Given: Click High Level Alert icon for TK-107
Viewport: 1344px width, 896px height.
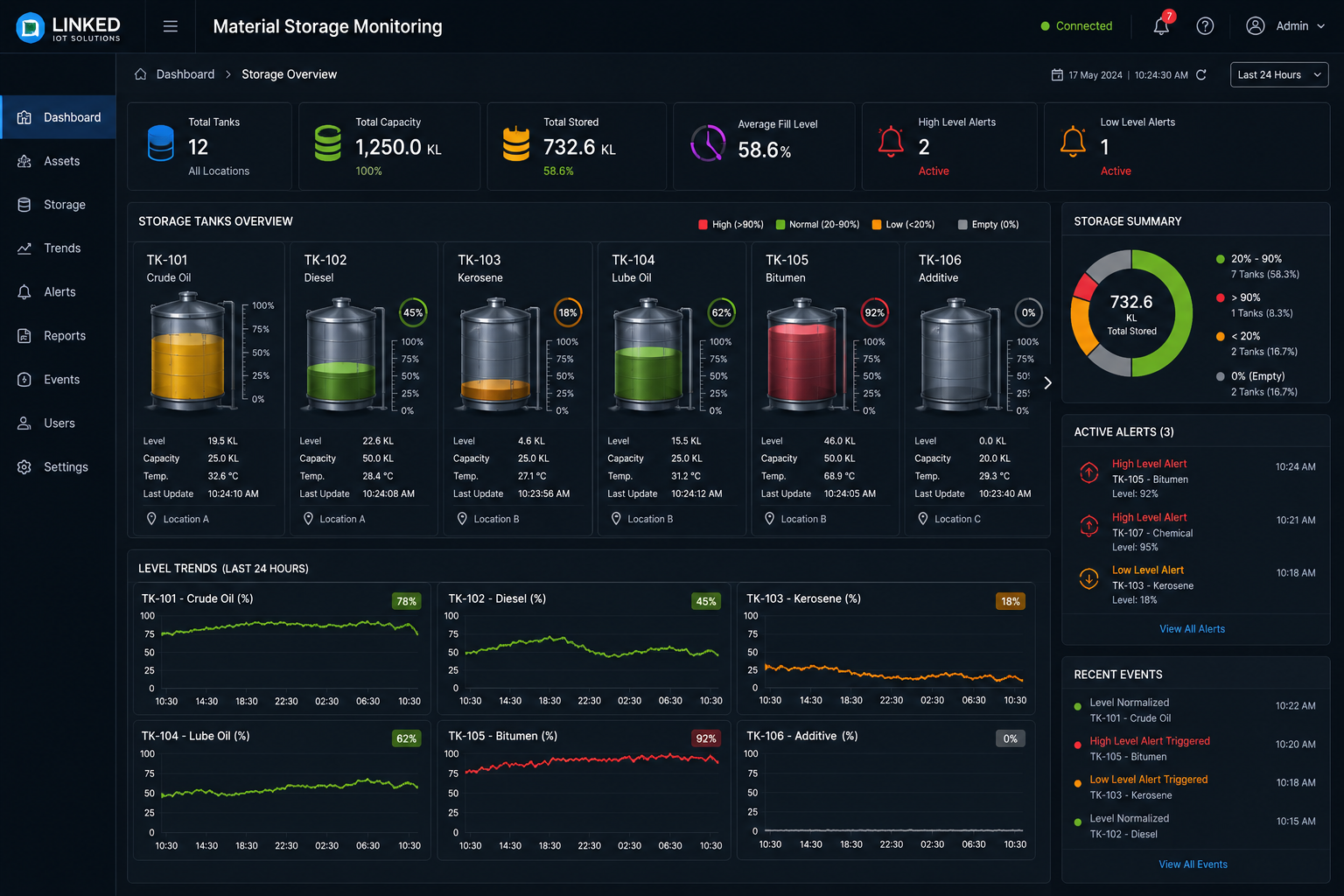Looking at the screenshot, I should [x=1089, y=526].
